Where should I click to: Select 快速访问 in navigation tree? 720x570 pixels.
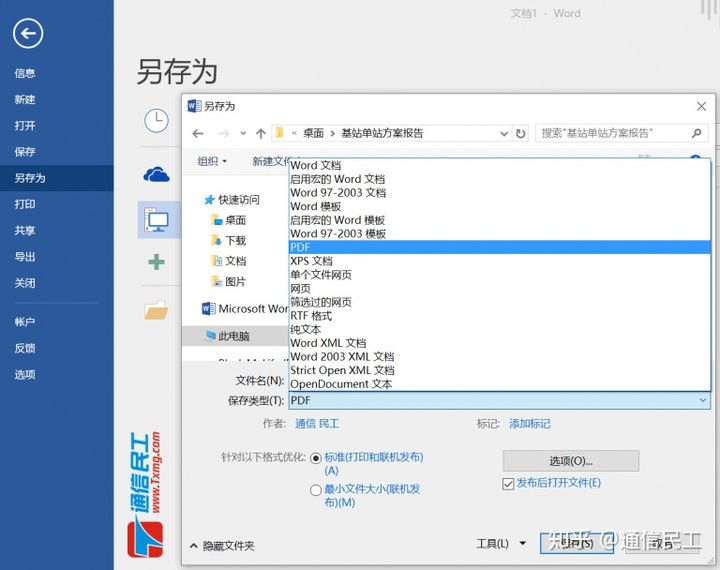click(x=232, y=199)
